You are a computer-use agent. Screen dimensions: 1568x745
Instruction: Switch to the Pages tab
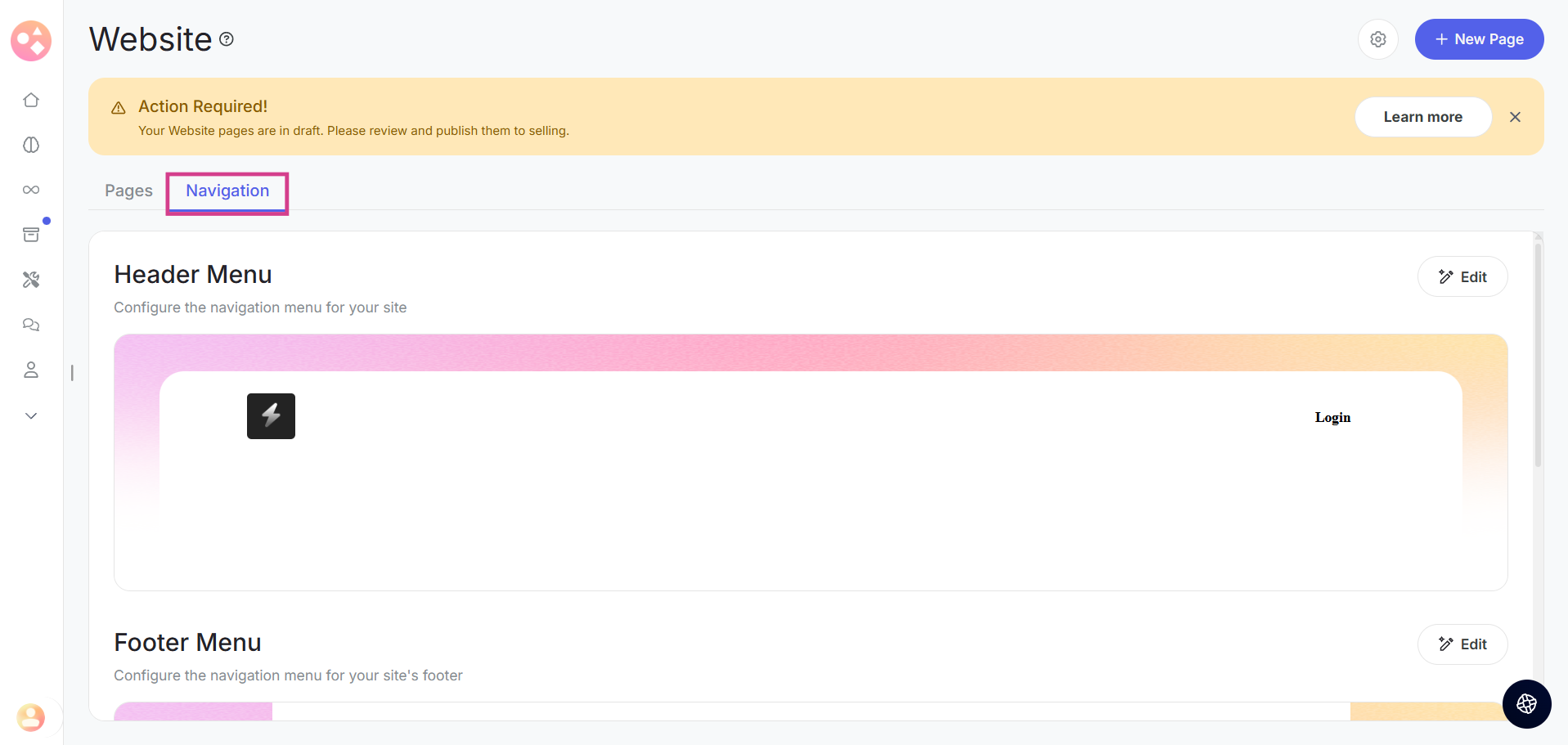pos(128,191)
